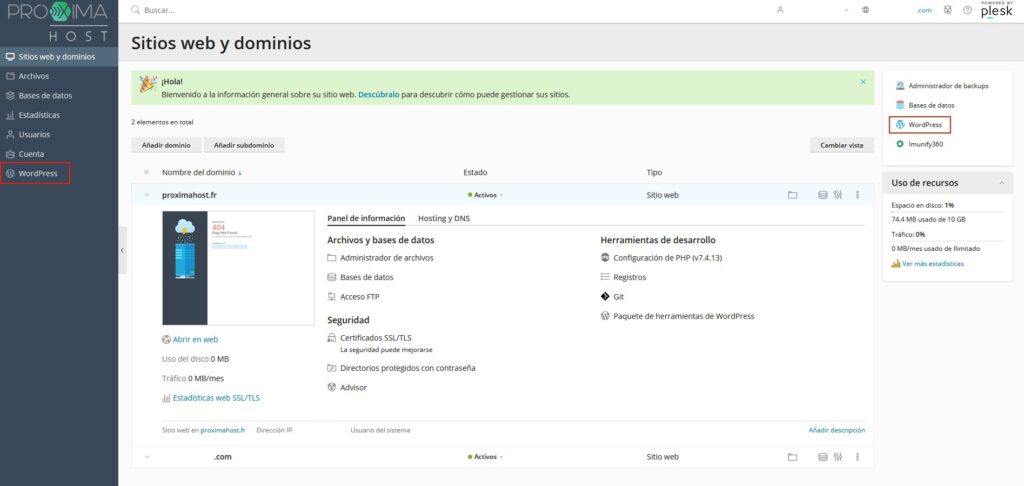The width and height of the screenshot is (1024, 486).
Task: Open more actions menu for proximahost.fr
Action: pos(857,195)
